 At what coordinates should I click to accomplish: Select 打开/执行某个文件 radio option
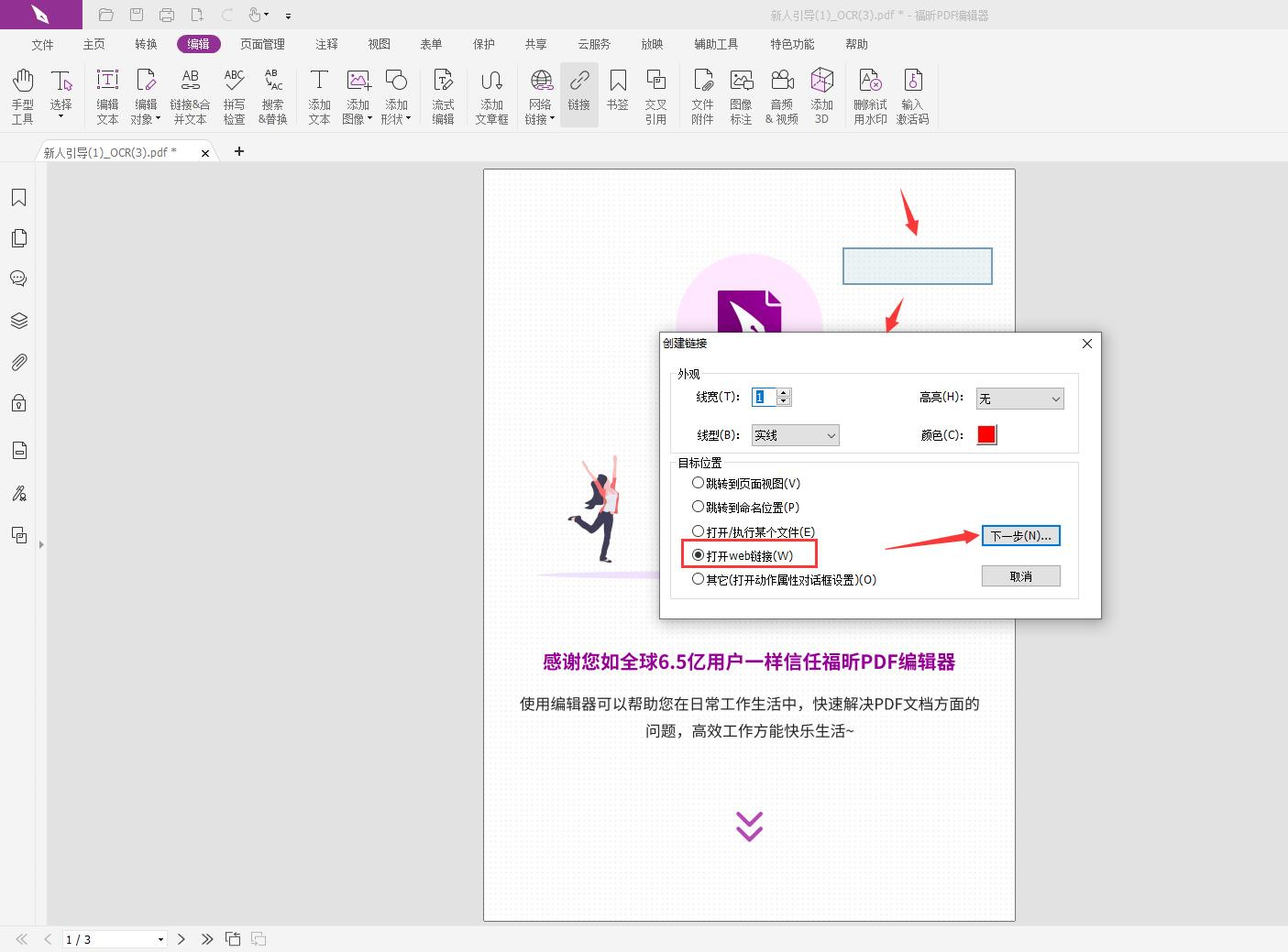tap(699, 531)
